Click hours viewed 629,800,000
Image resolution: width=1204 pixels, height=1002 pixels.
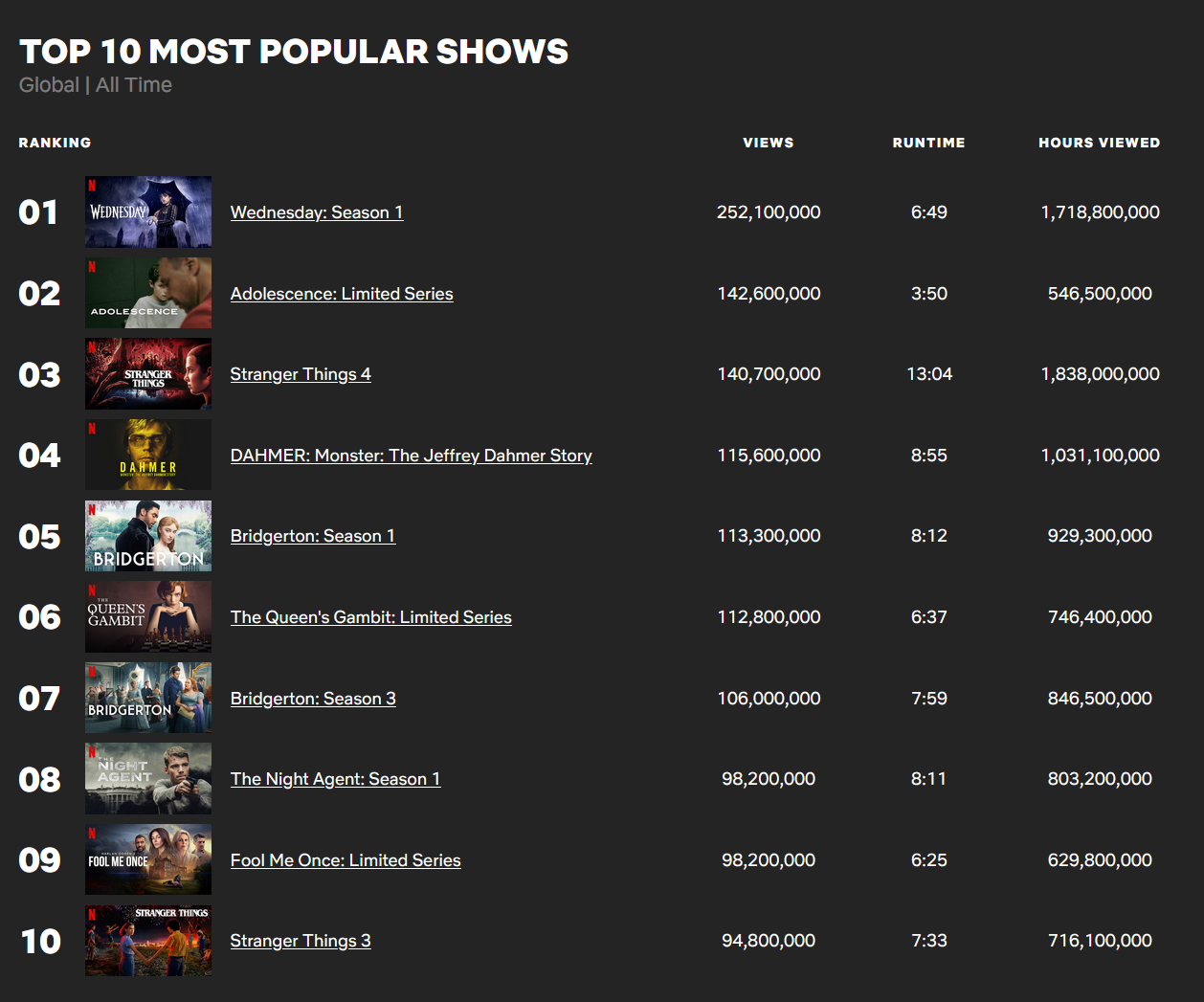point(1100,860)
